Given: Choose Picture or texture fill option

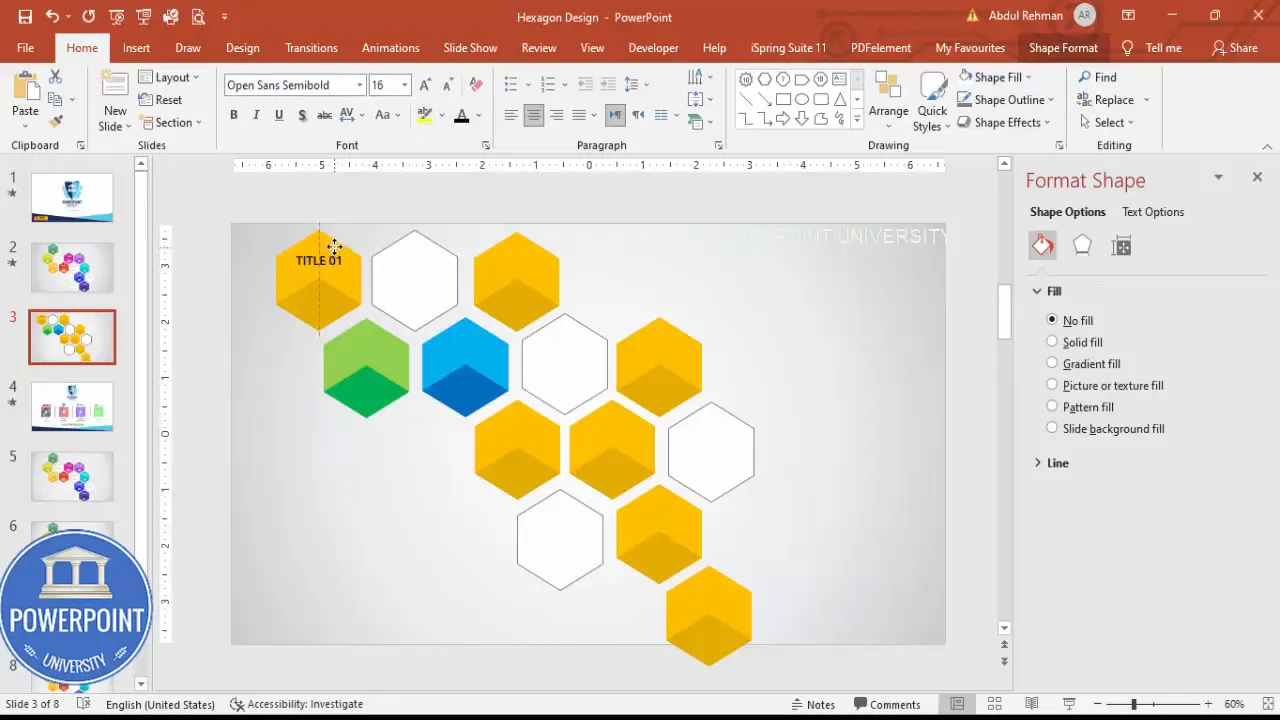Looking at the screenshot, I should pyautogui.click(x=1052, y=385).
